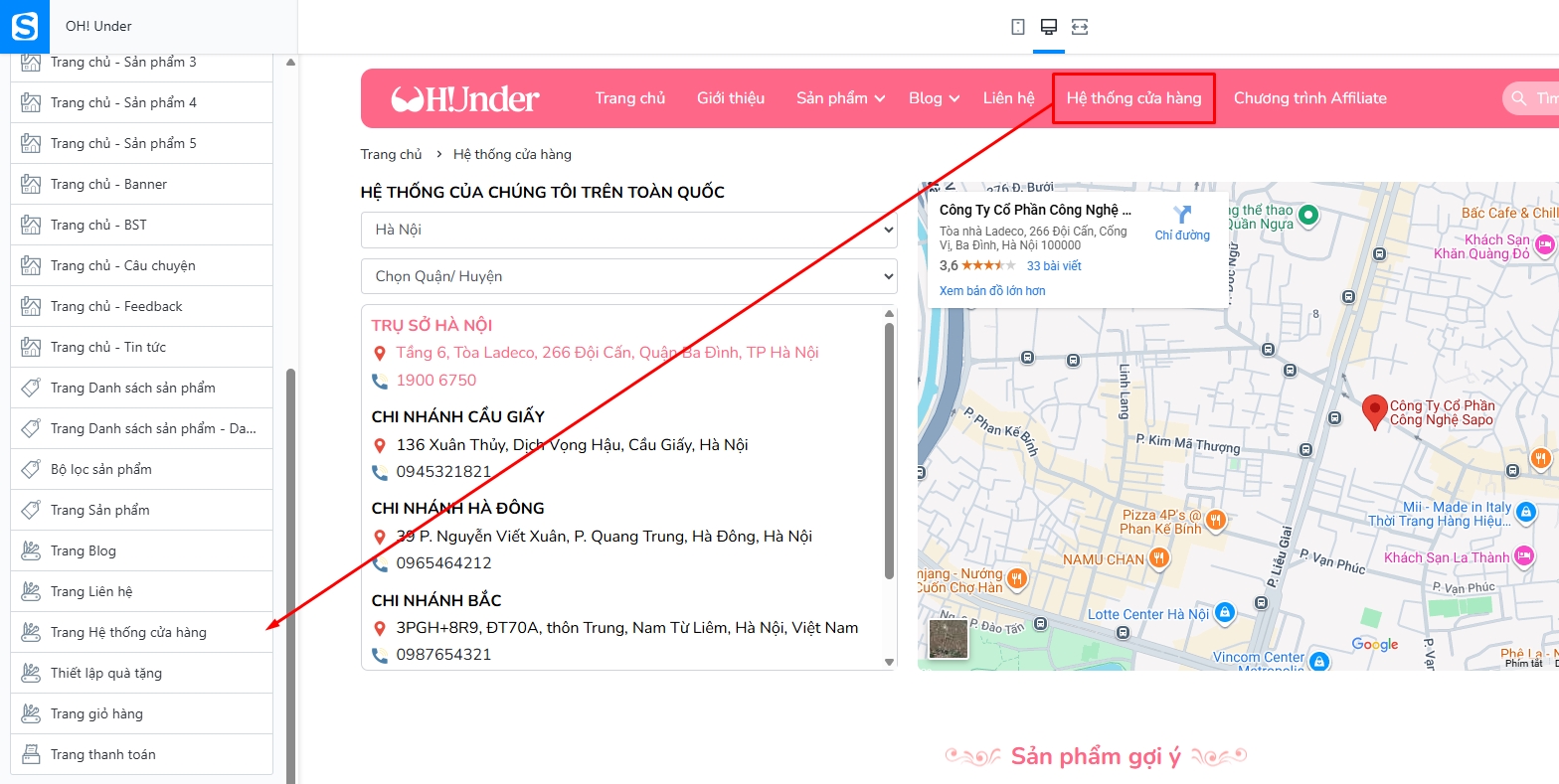Click the Mii - Made in Italy shop marker
The image size is (1559, 784).
click(x=1526, y=512)
